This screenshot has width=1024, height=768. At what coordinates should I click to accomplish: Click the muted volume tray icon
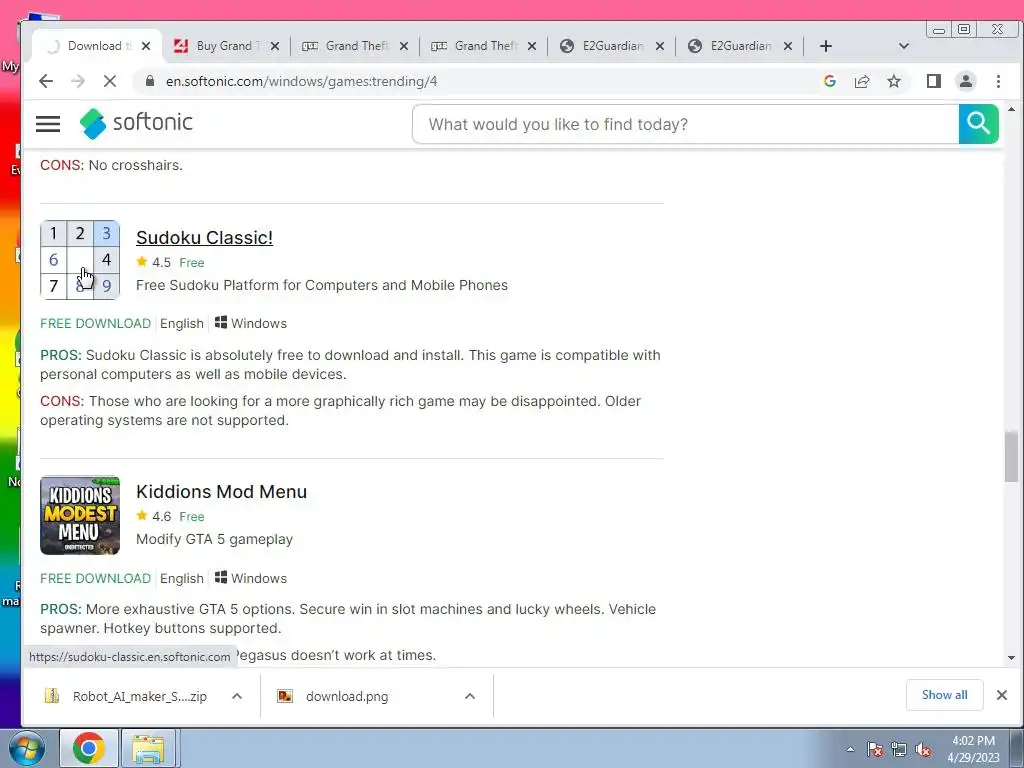click(x=923, y=750)
